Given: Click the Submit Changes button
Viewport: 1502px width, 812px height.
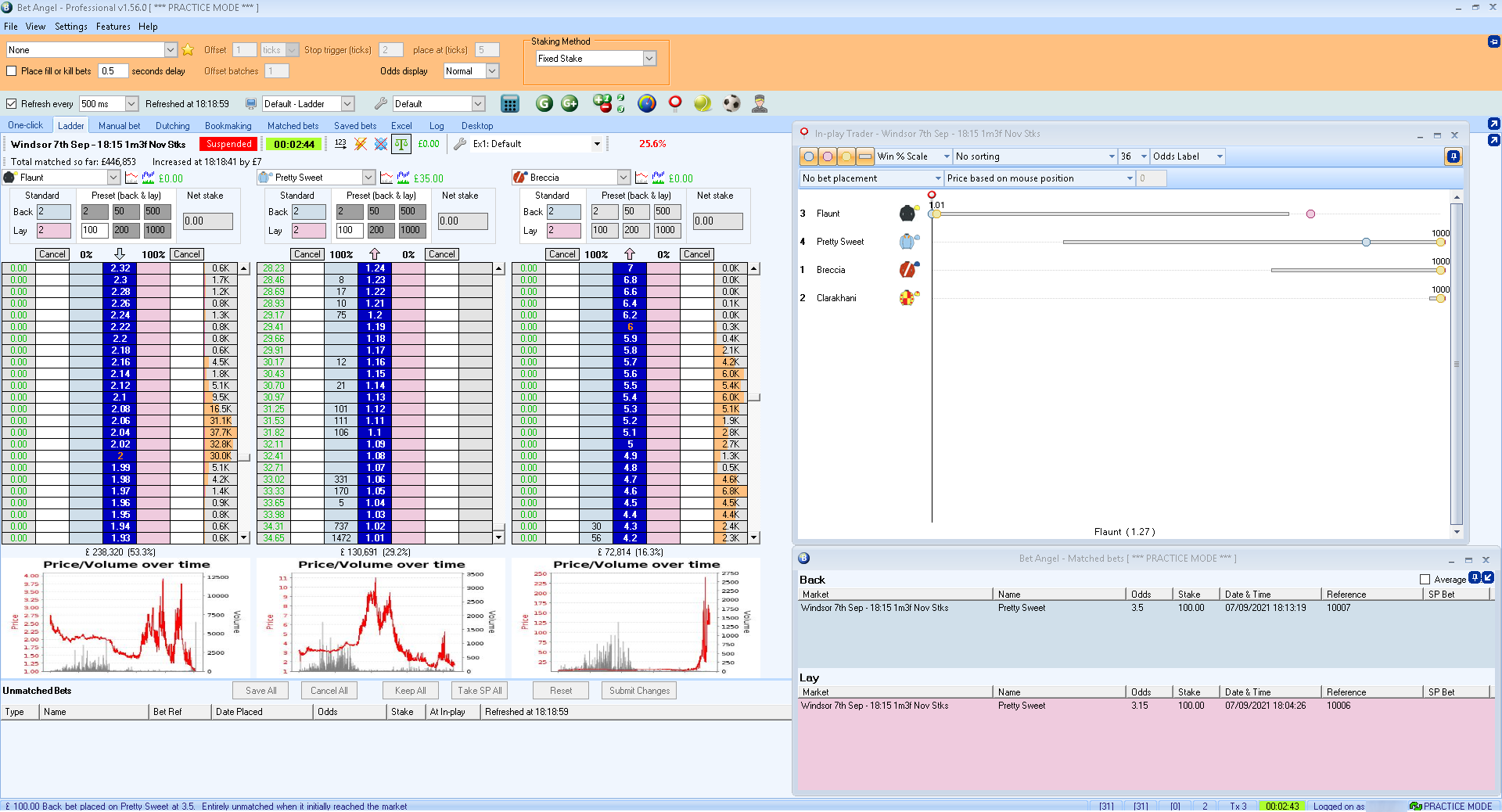Looking at the screenshot, I should click(639, 691).
